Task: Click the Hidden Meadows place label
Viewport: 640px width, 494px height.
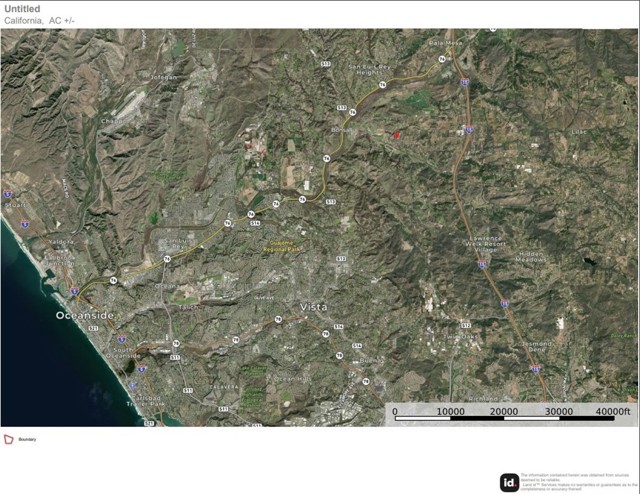Action: pyautogui.click(x=531, y=256)
